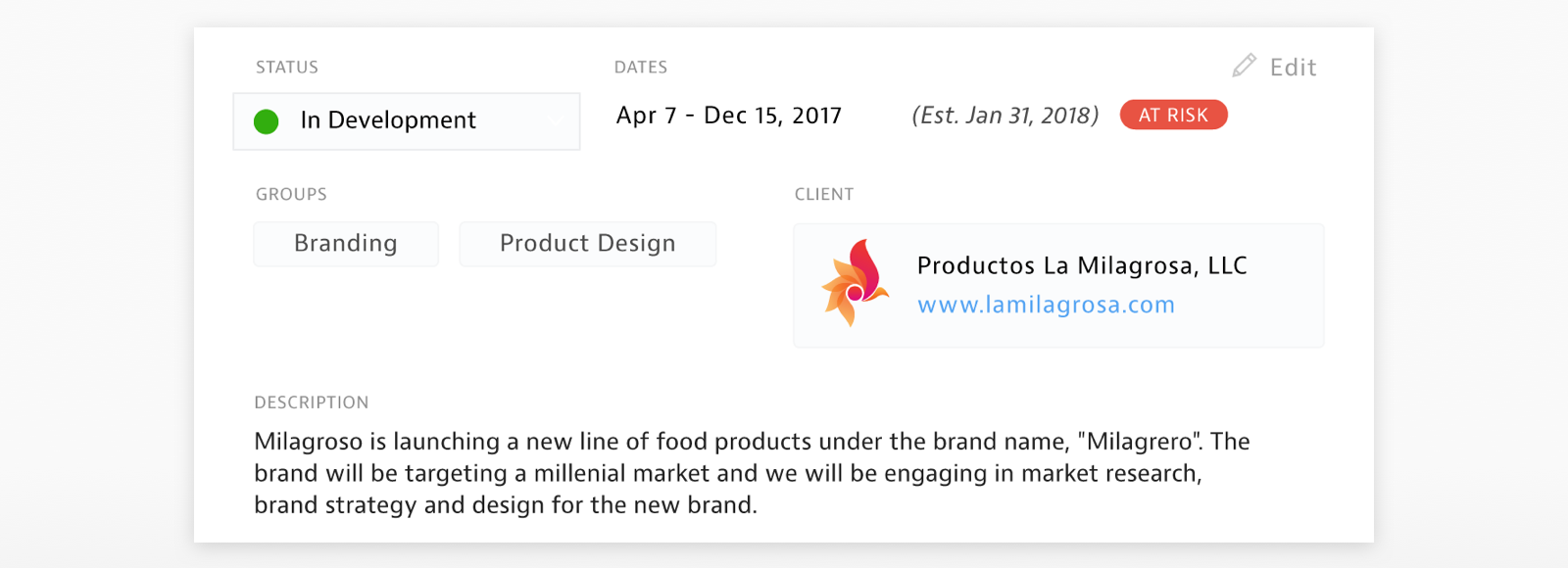Open the In Development status dropdown
The width and height of the screenshot is (1568, 568).
[407, 121]
